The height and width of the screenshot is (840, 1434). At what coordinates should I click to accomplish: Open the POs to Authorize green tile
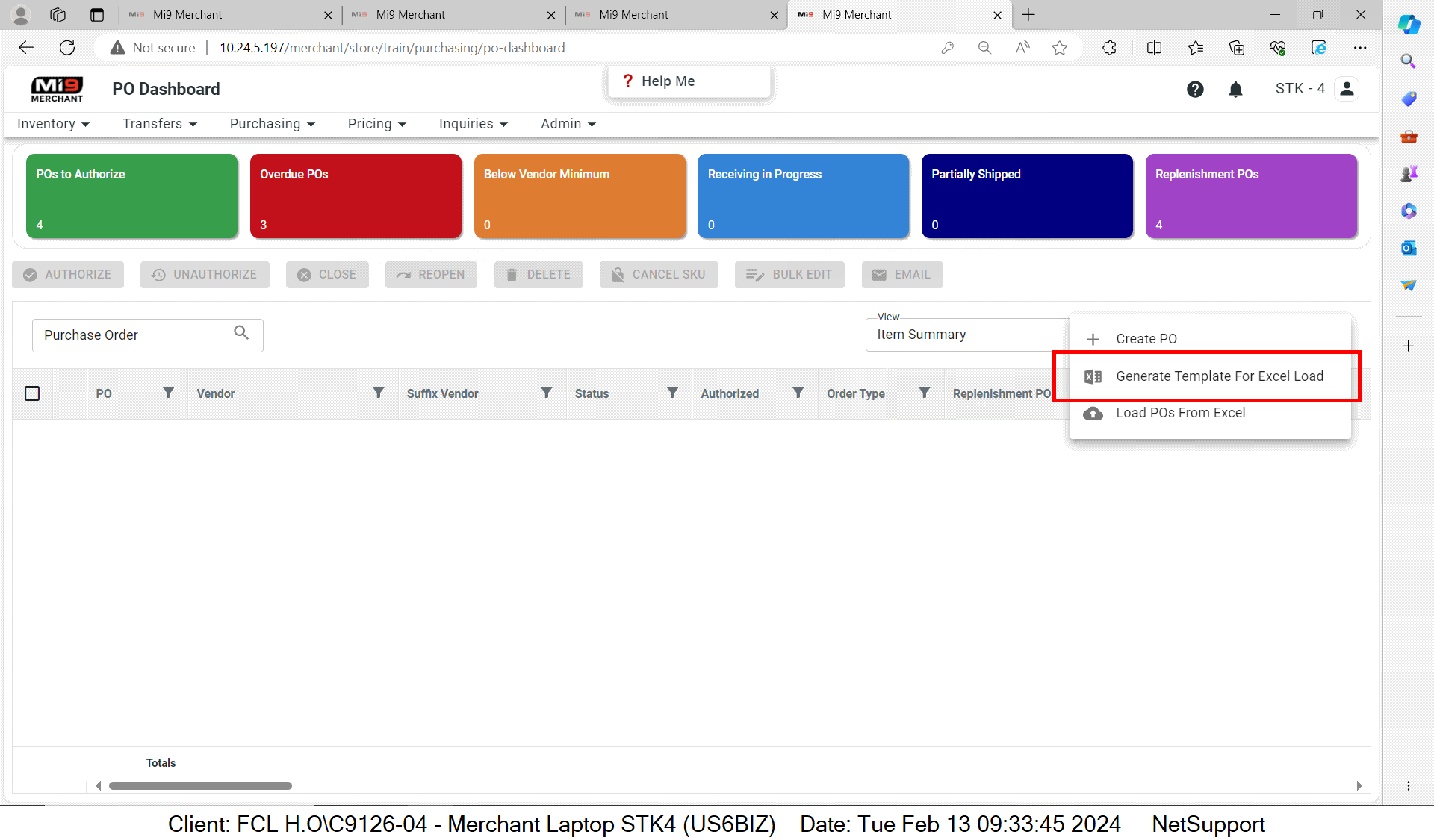tap(132, 196)
